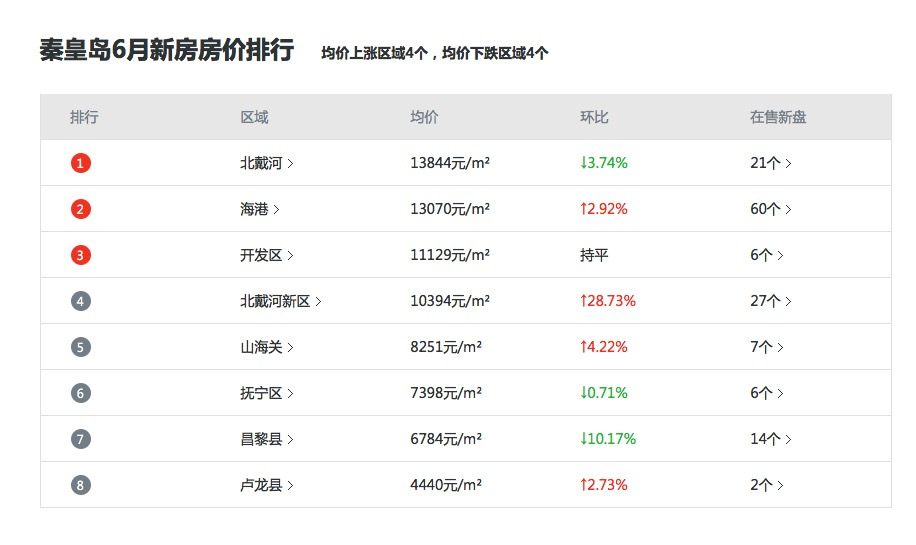This screenshot has height=545, width=916.
Task: Select the 山海关 district
Action: click(266, 347)
